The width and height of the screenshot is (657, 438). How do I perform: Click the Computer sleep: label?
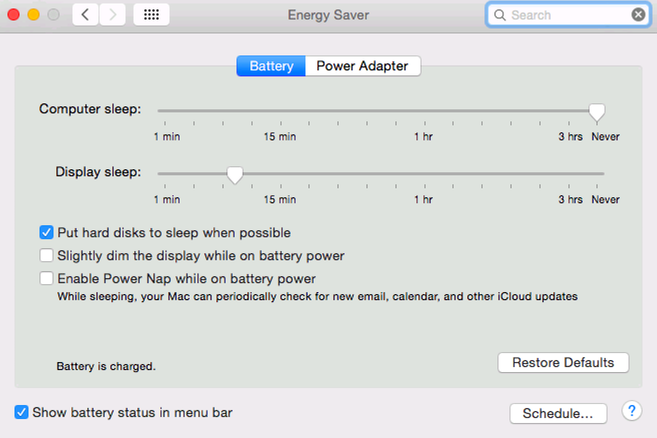point(90,109)
